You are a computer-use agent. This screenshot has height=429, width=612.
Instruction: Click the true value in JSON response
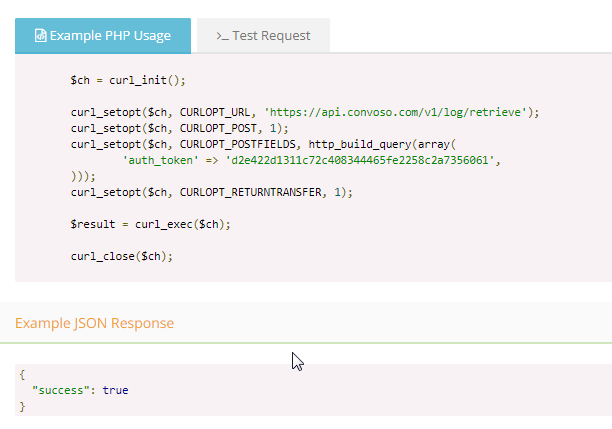point(116,390)
